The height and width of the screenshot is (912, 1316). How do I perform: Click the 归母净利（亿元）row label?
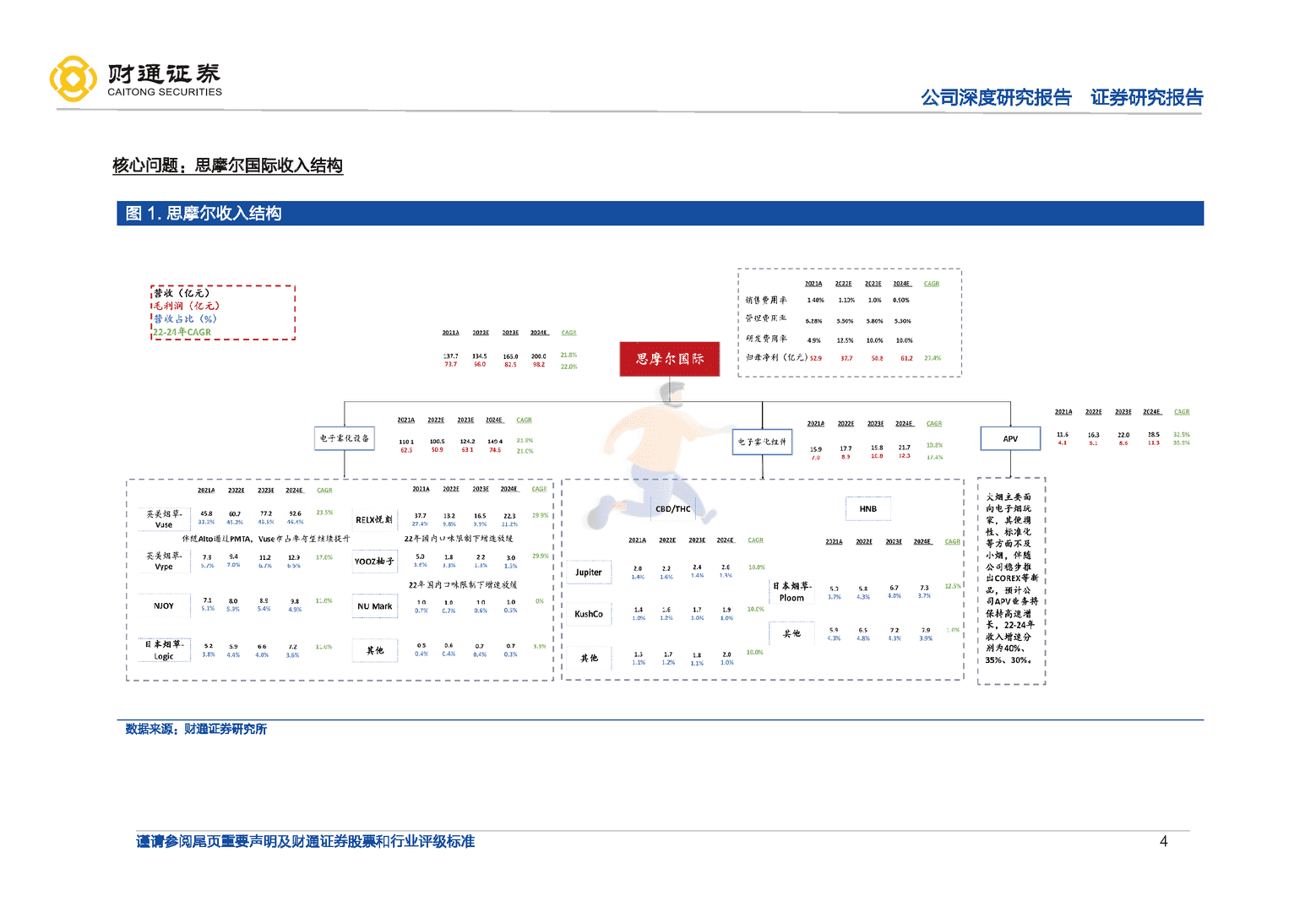click(x=777, y=357)
